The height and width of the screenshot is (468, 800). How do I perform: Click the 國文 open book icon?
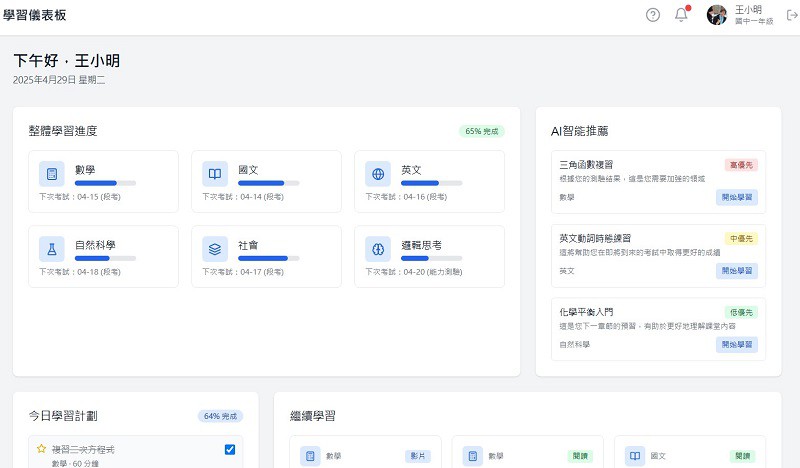(x=214, y=174)
